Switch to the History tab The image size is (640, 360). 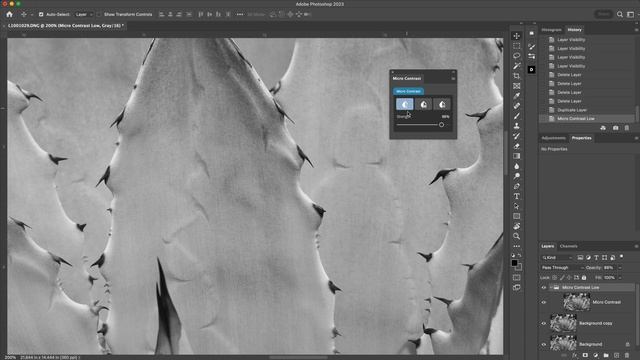point(574,30)
